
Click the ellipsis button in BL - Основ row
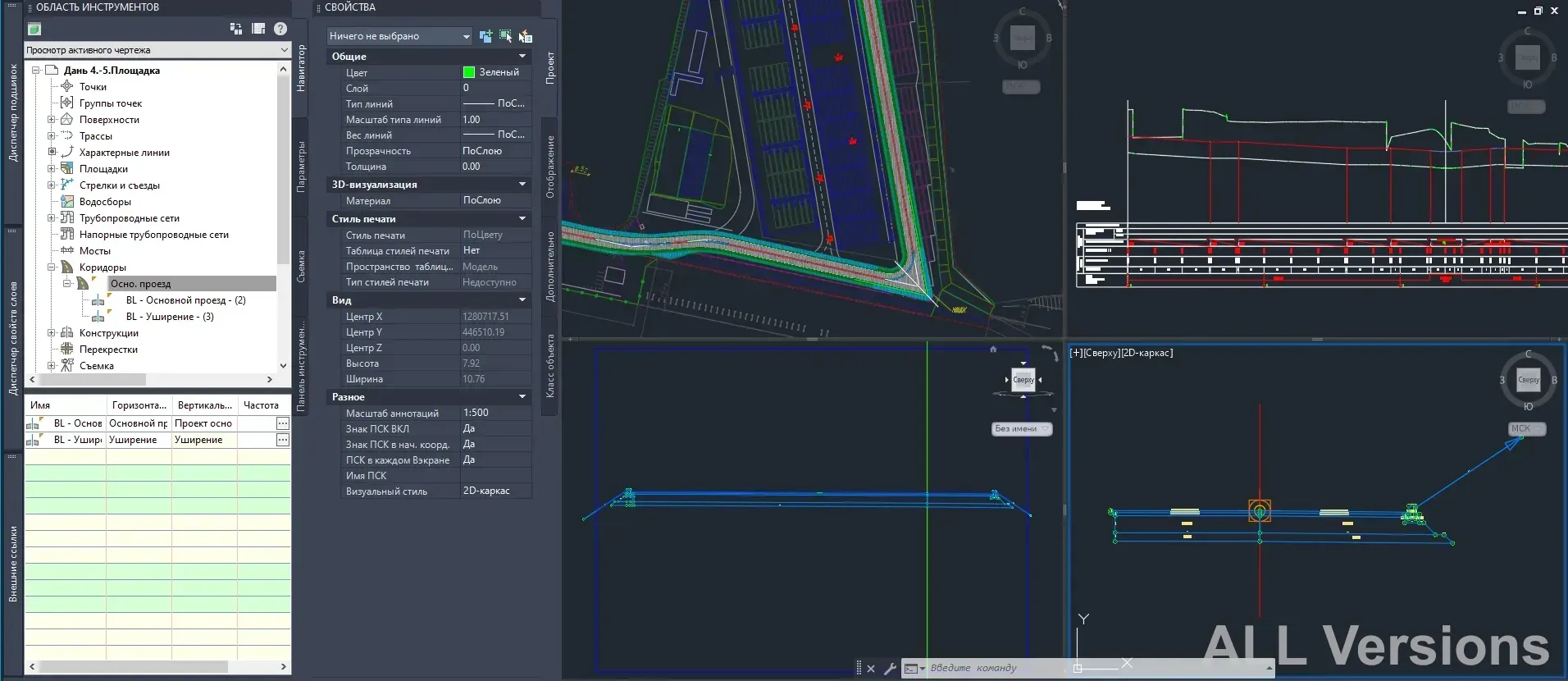pyautogui.click(x=282, y=423)
